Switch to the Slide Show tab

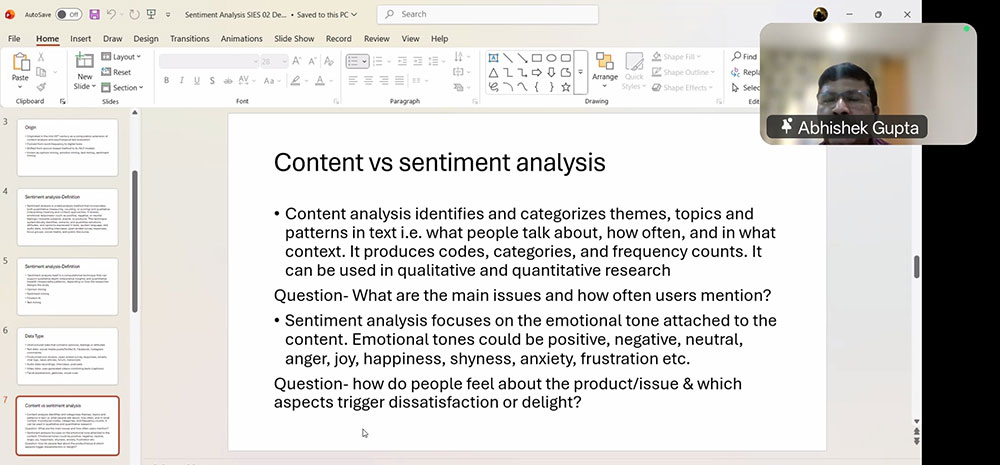294,38
